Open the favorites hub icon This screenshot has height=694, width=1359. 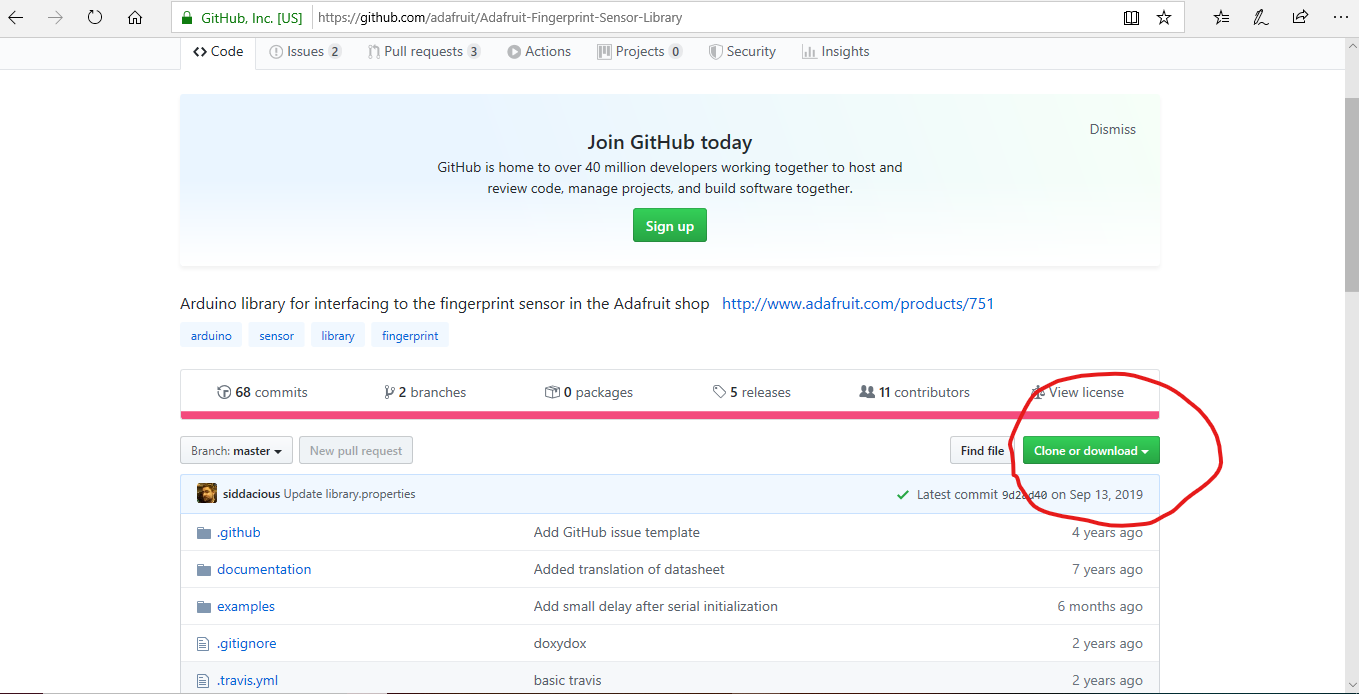click(x=1222, y=18)
